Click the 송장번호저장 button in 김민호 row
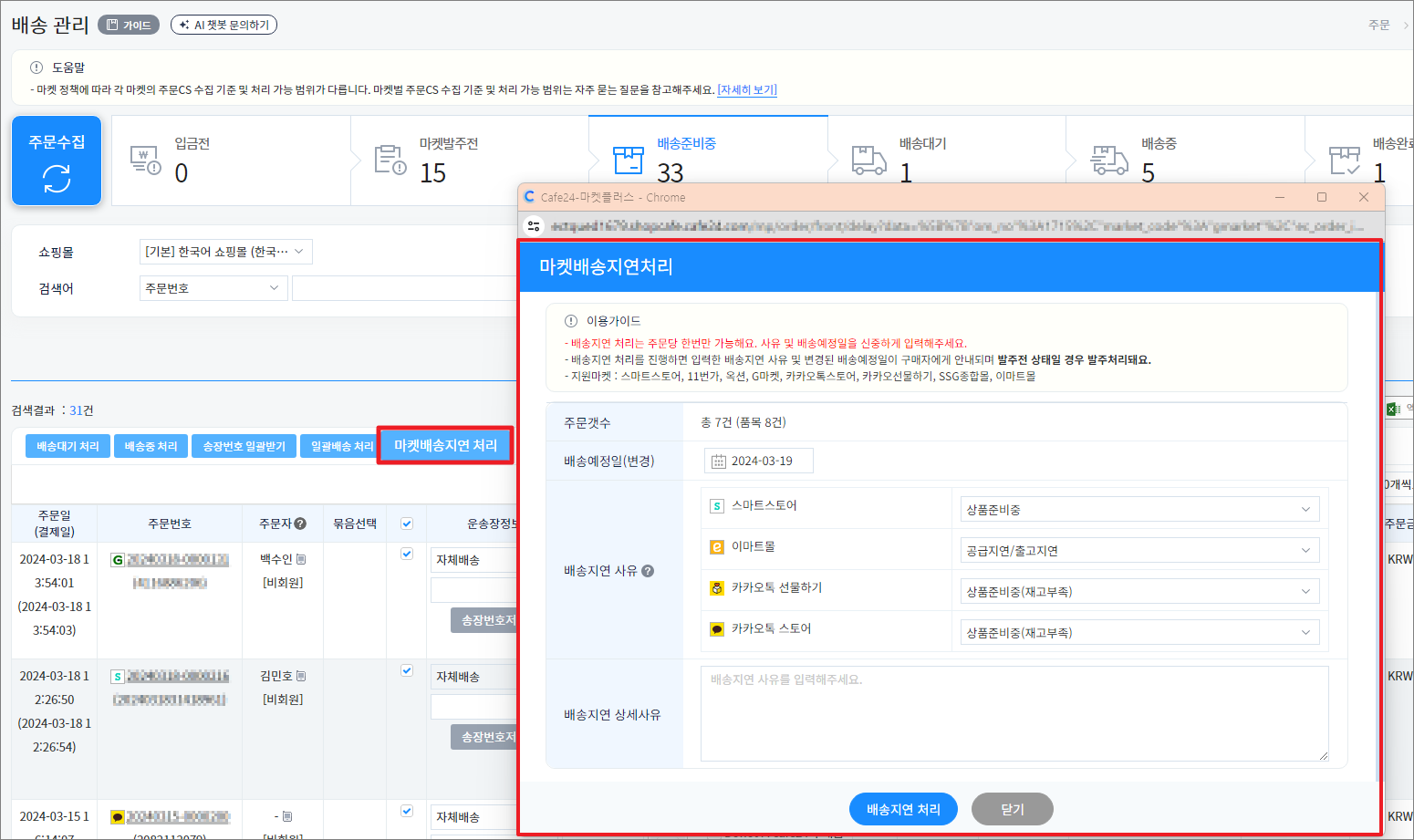The width and height of the screenshot is (1414, 840). pos(484,737)
